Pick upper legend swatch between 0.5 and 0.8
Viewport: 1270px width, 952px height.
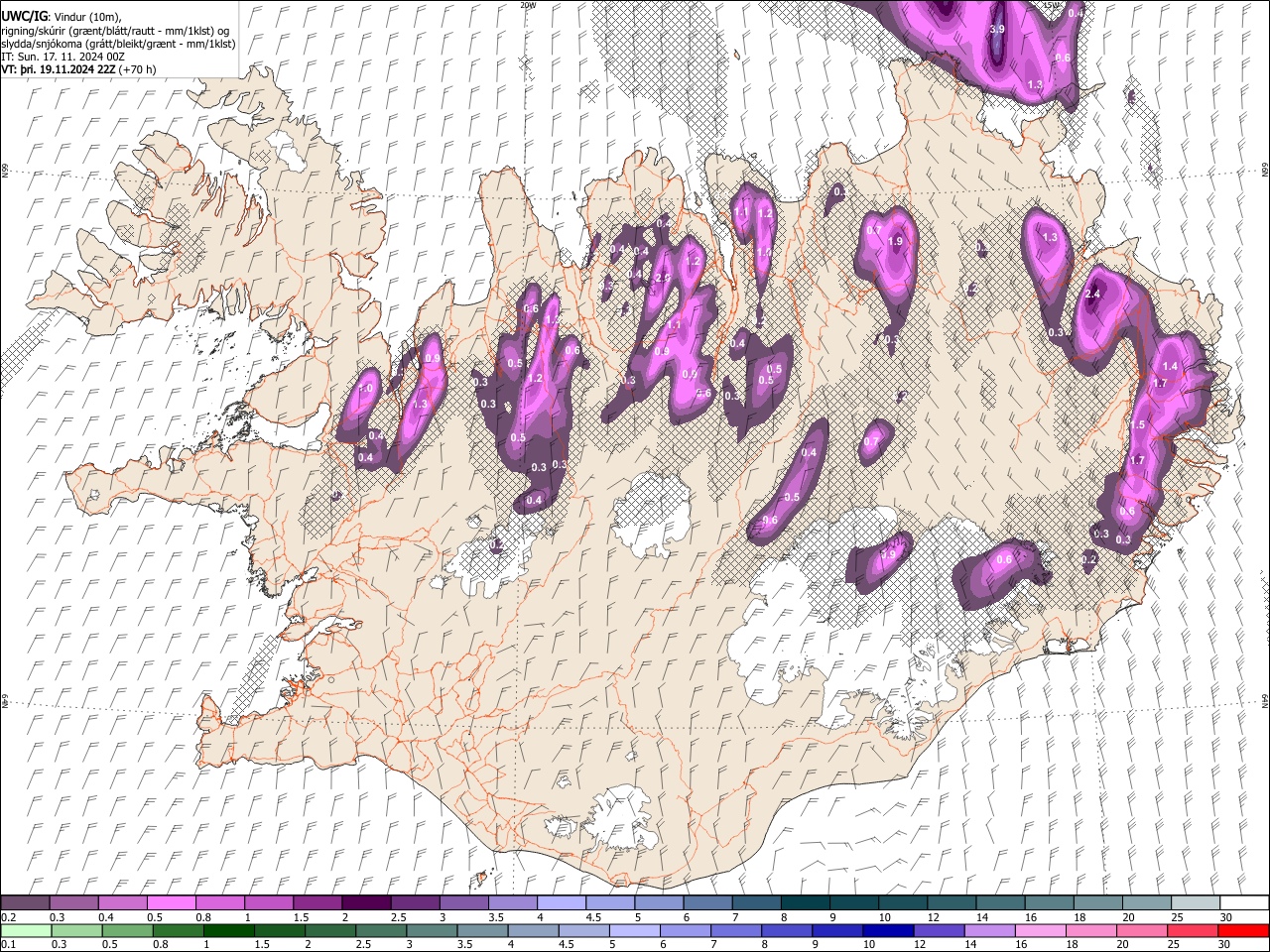pos(171,903)
